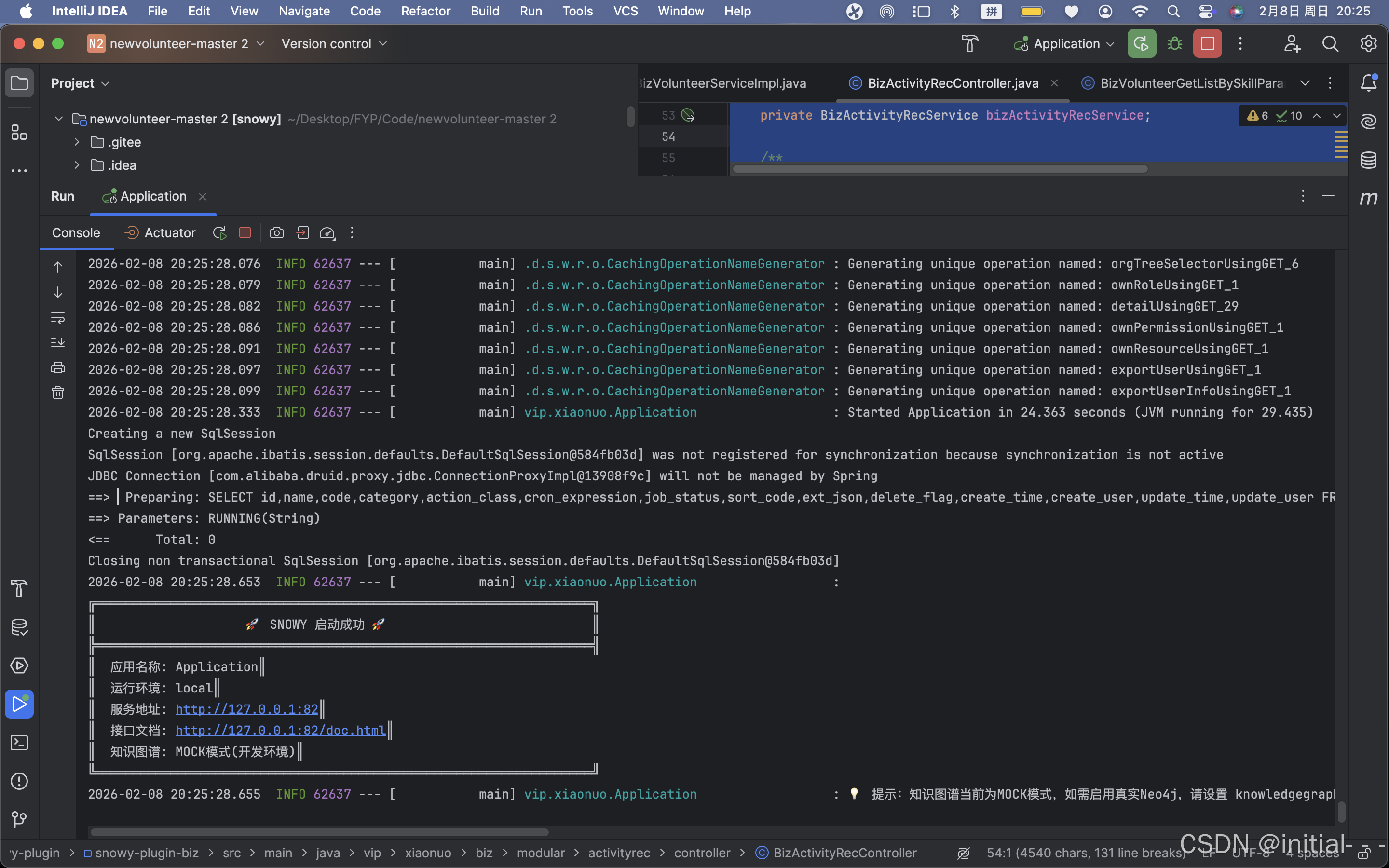Open the Maven tool window icon

tap(1368, 198)
